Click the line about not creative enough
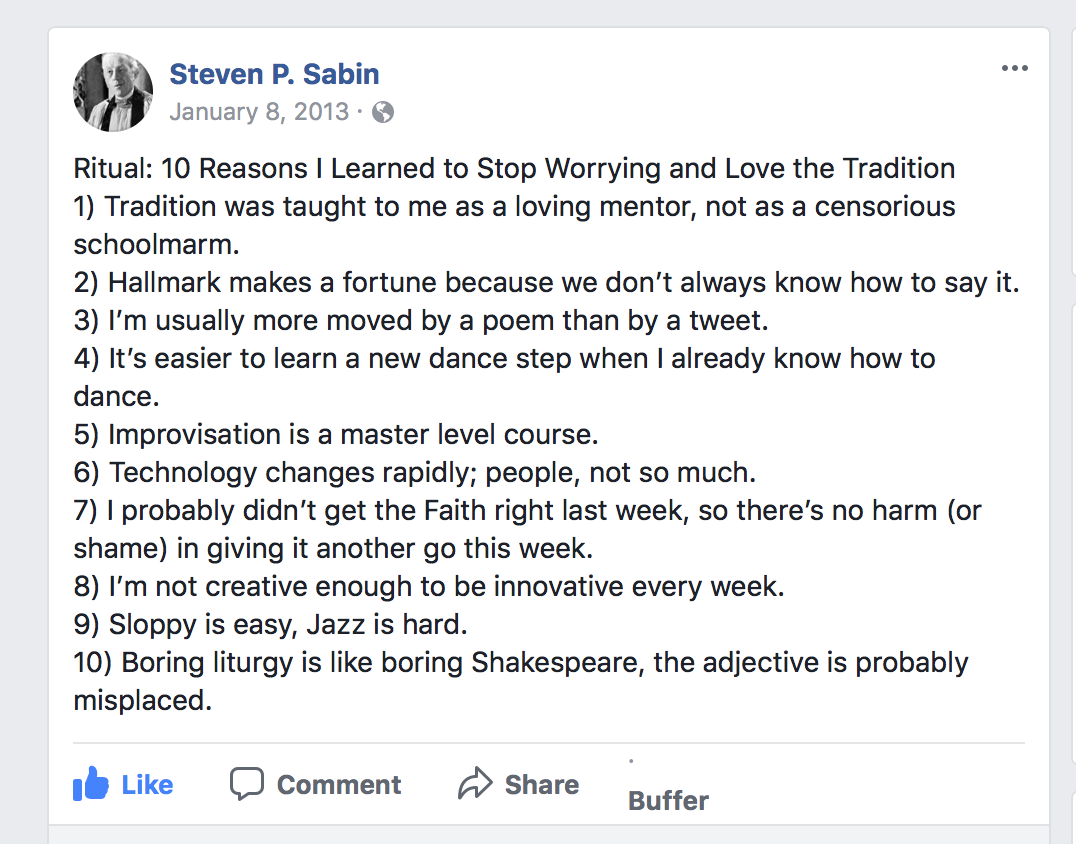The height and width of the screenshot is (844, 1076). 429,587
